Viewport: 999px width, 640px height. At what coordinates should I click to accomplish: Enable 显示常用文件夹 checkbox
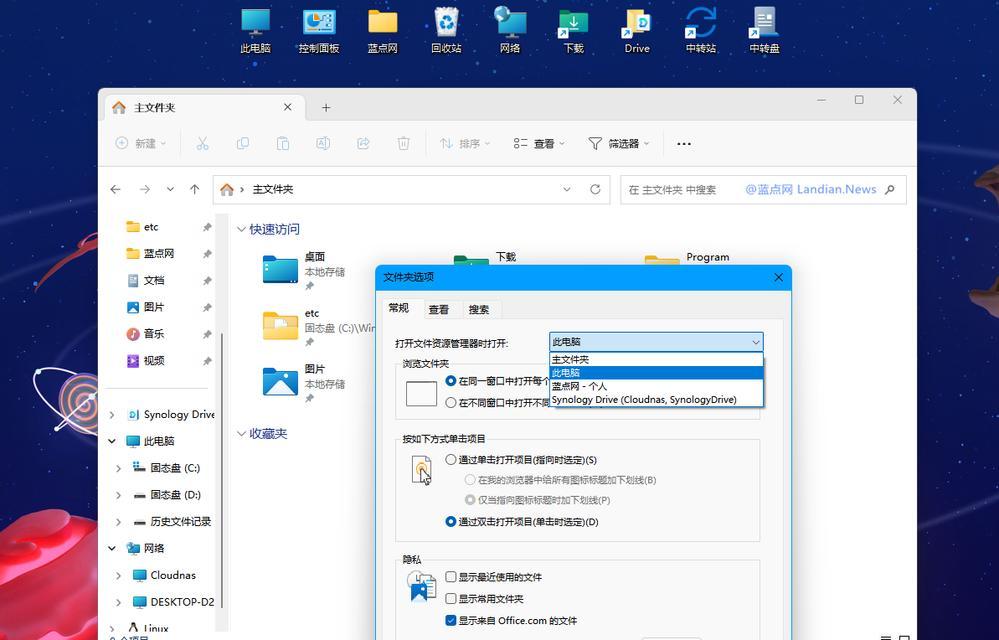pos(451,599)
